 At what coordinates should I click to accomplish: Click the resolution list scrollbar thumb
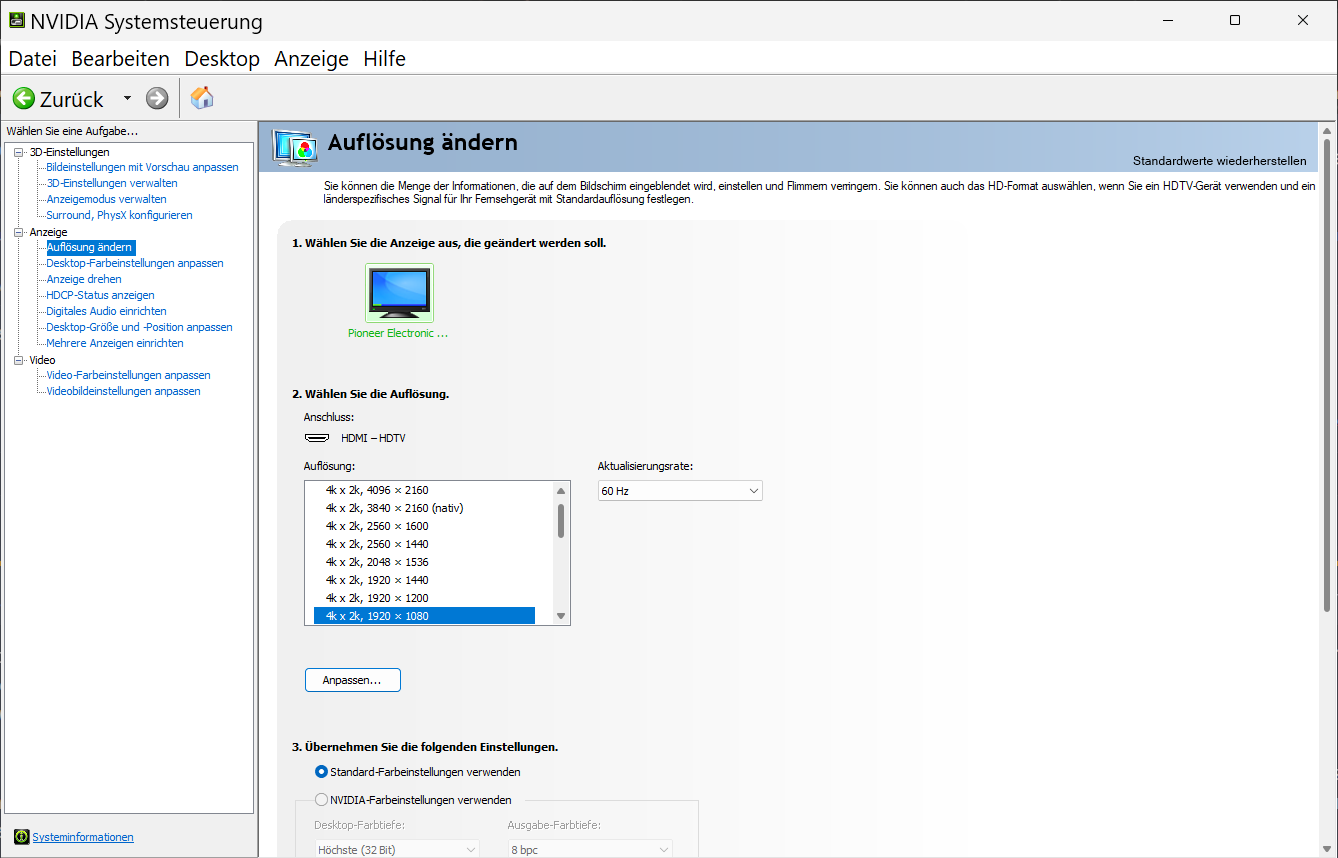pos(561,520)
